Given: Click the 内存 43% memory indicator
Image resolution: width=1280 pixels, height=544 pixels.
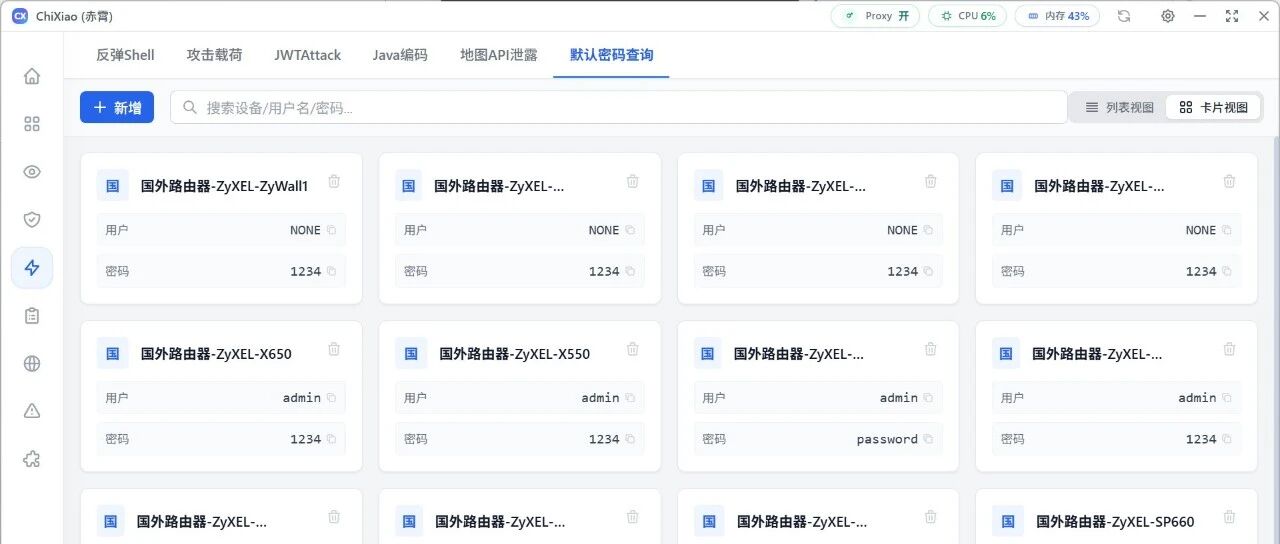Looking at the screenshot, I should pos(1057,16).
